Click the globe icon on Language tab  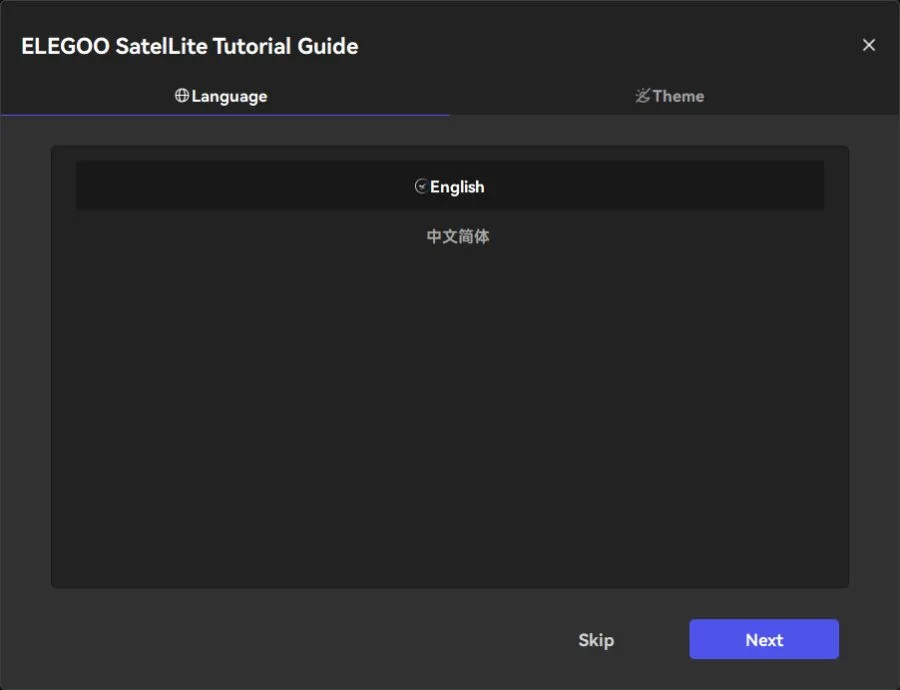pyautogui.click(x=182, y=96)
